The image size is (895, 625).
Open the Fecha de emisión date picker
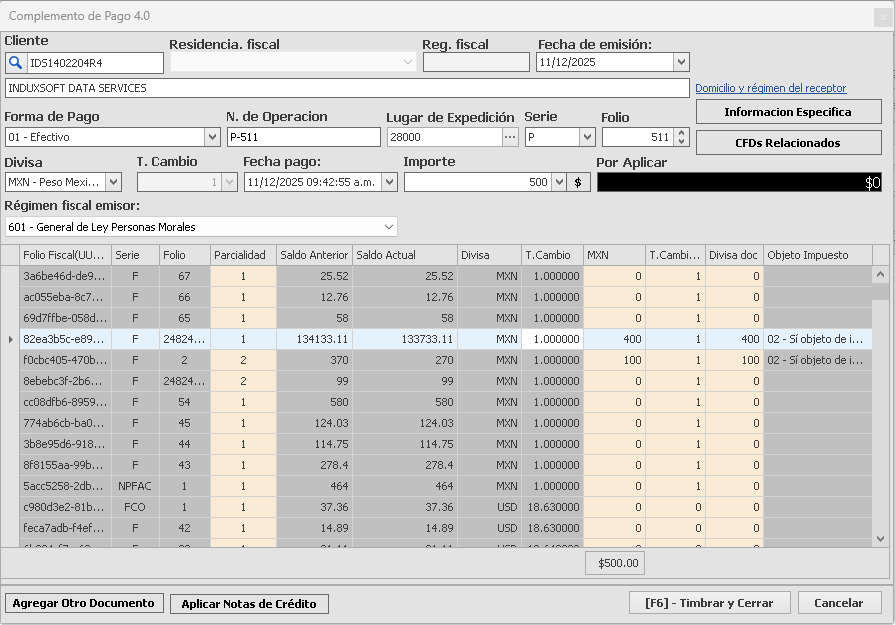pyautogui.click(x=681, y=62)
